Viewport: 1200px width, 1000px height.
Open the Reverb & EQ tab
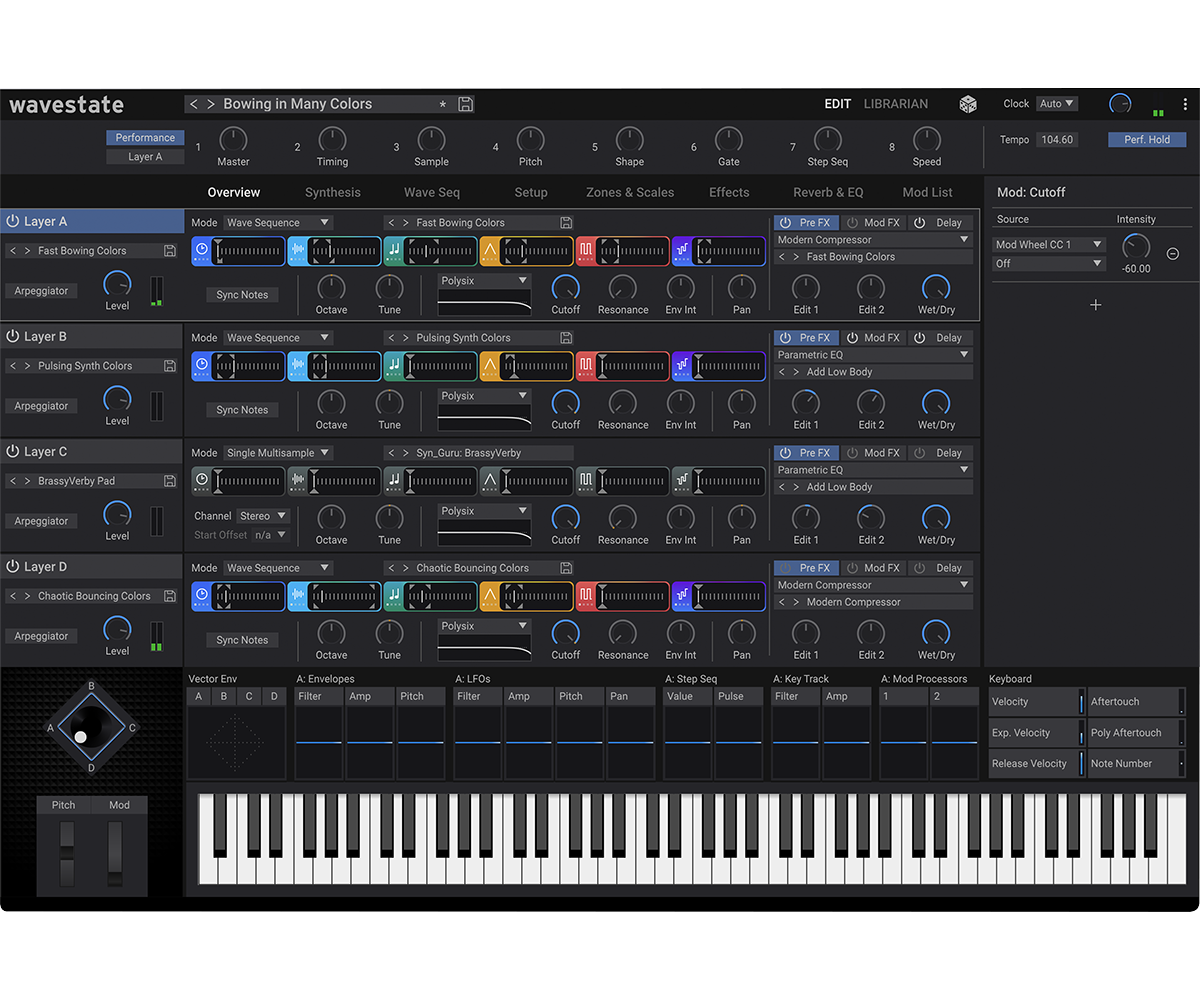(x=828, y=192)
